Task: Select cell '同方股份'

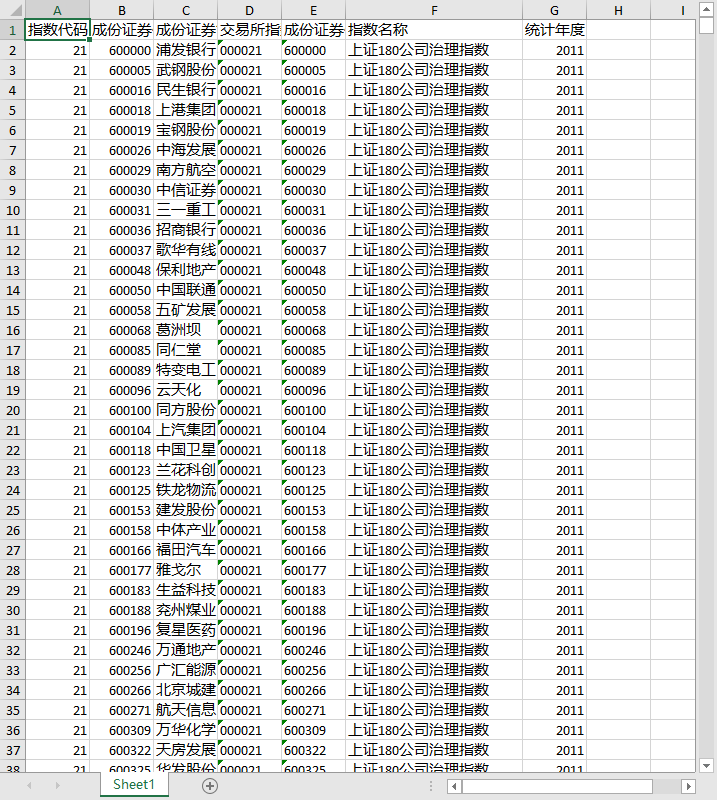Action: [x=186, y=410]
